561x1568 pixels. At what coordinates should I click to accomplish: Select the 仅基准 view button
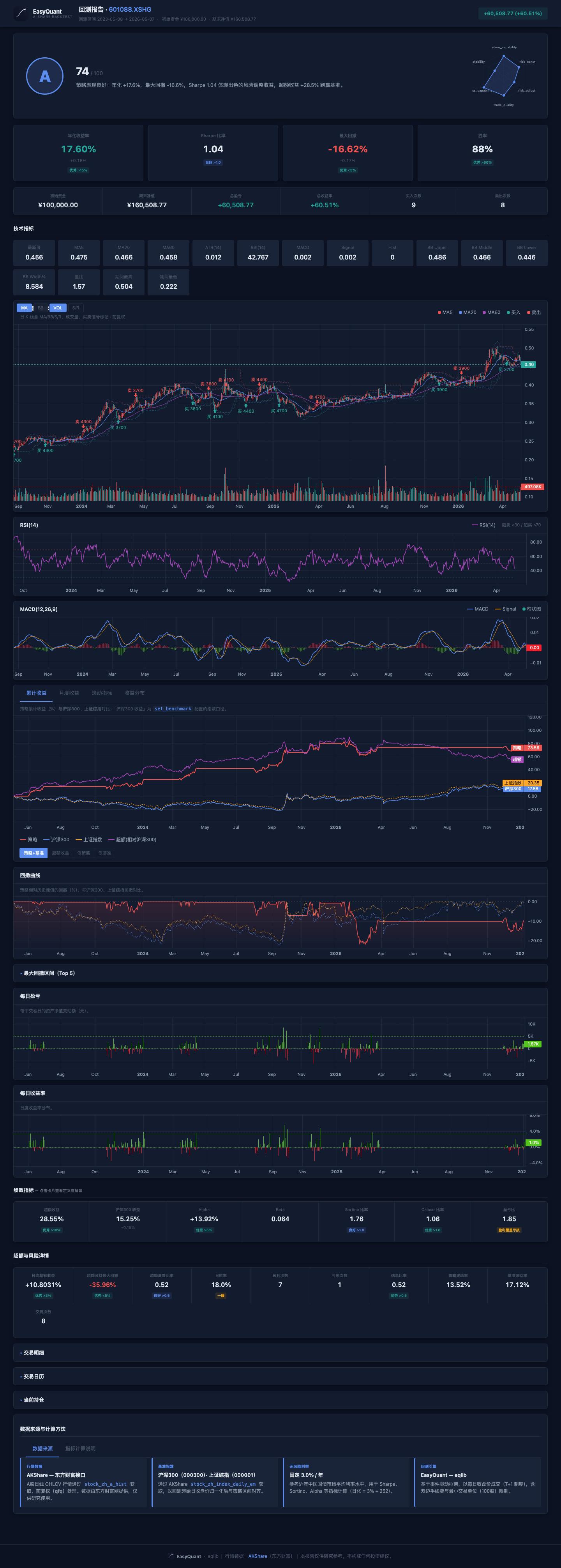pyautogui.click(x=105, y=853)
